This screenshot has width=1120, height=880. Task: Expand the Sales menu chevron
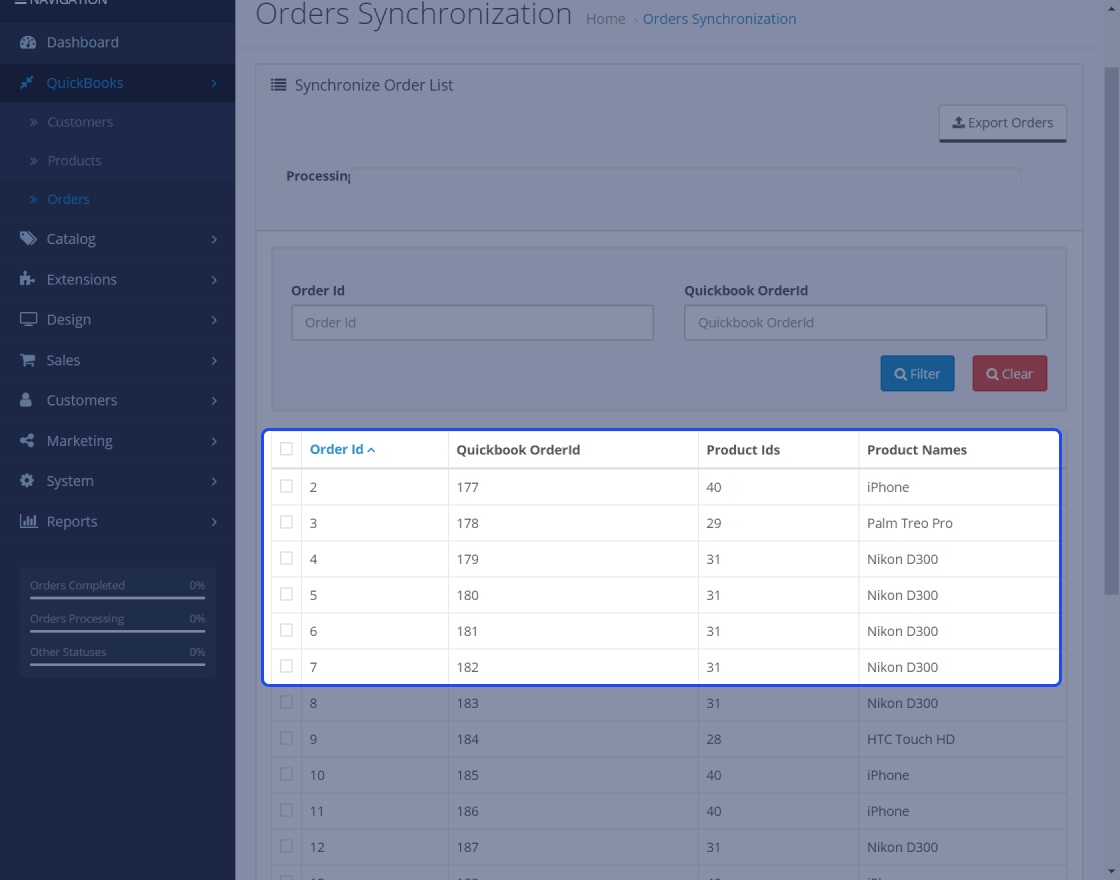click(x=214, y=361)
